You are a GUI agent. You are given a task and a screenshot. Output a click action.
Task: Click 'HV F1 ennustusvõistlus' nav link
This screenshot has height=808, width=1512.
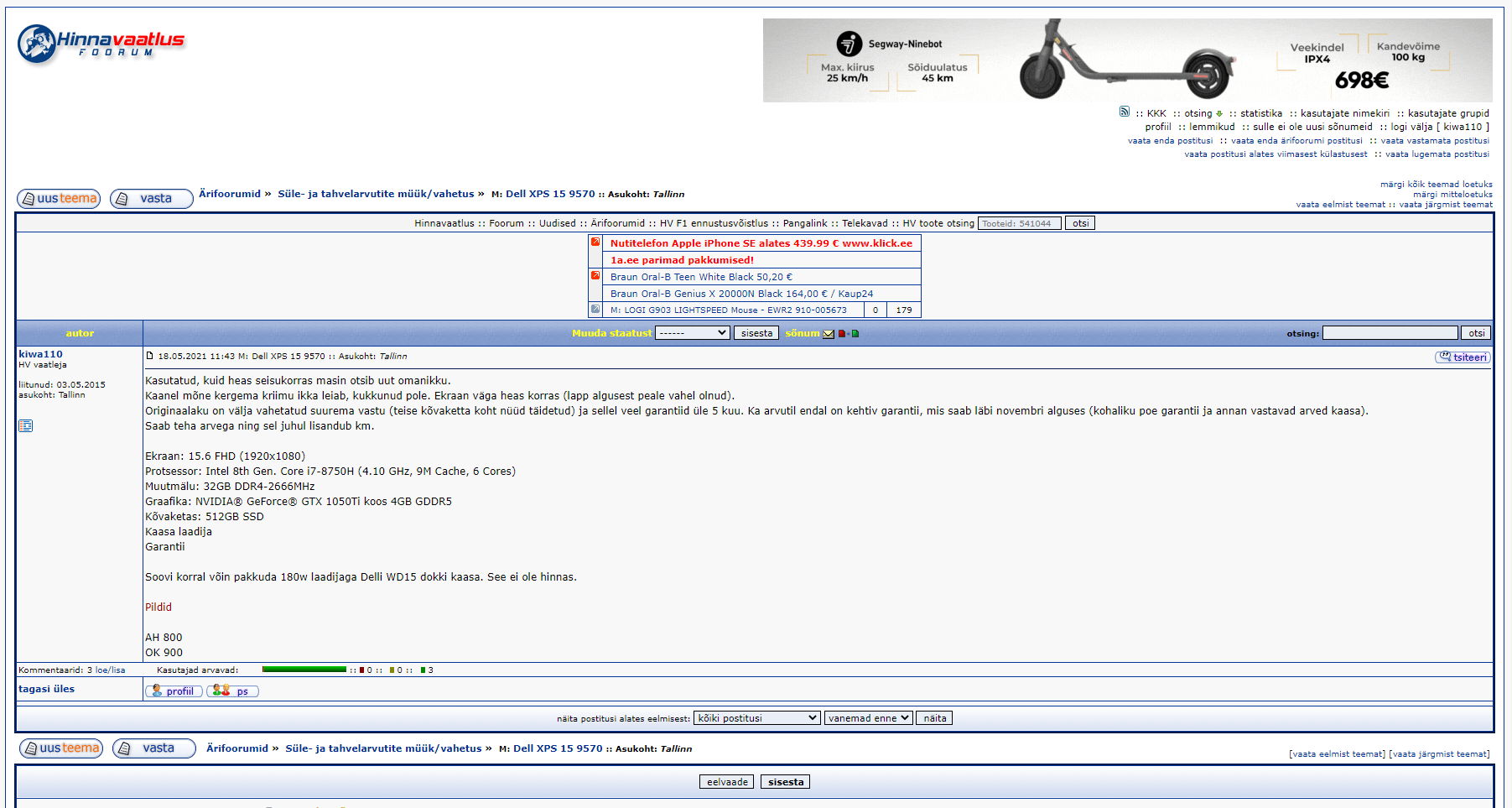pos(714,223)
